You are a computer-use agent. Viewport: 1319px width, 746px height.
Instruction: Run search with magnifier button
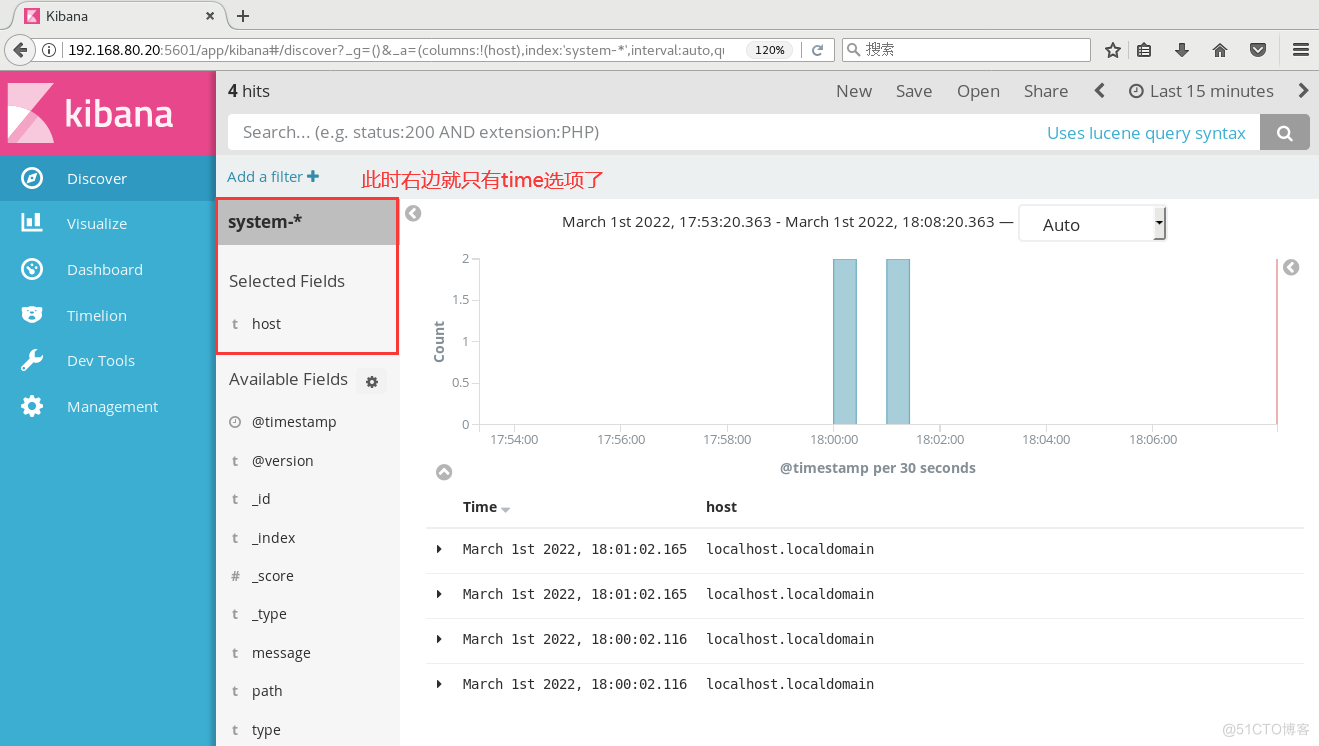[1285, 132]
